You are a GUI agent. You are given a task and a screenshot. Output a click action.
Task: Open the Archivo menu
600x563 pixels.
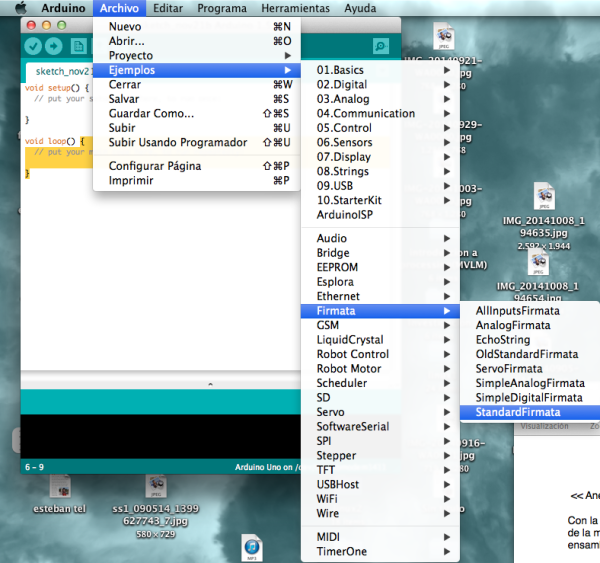(x=119, y=8)
